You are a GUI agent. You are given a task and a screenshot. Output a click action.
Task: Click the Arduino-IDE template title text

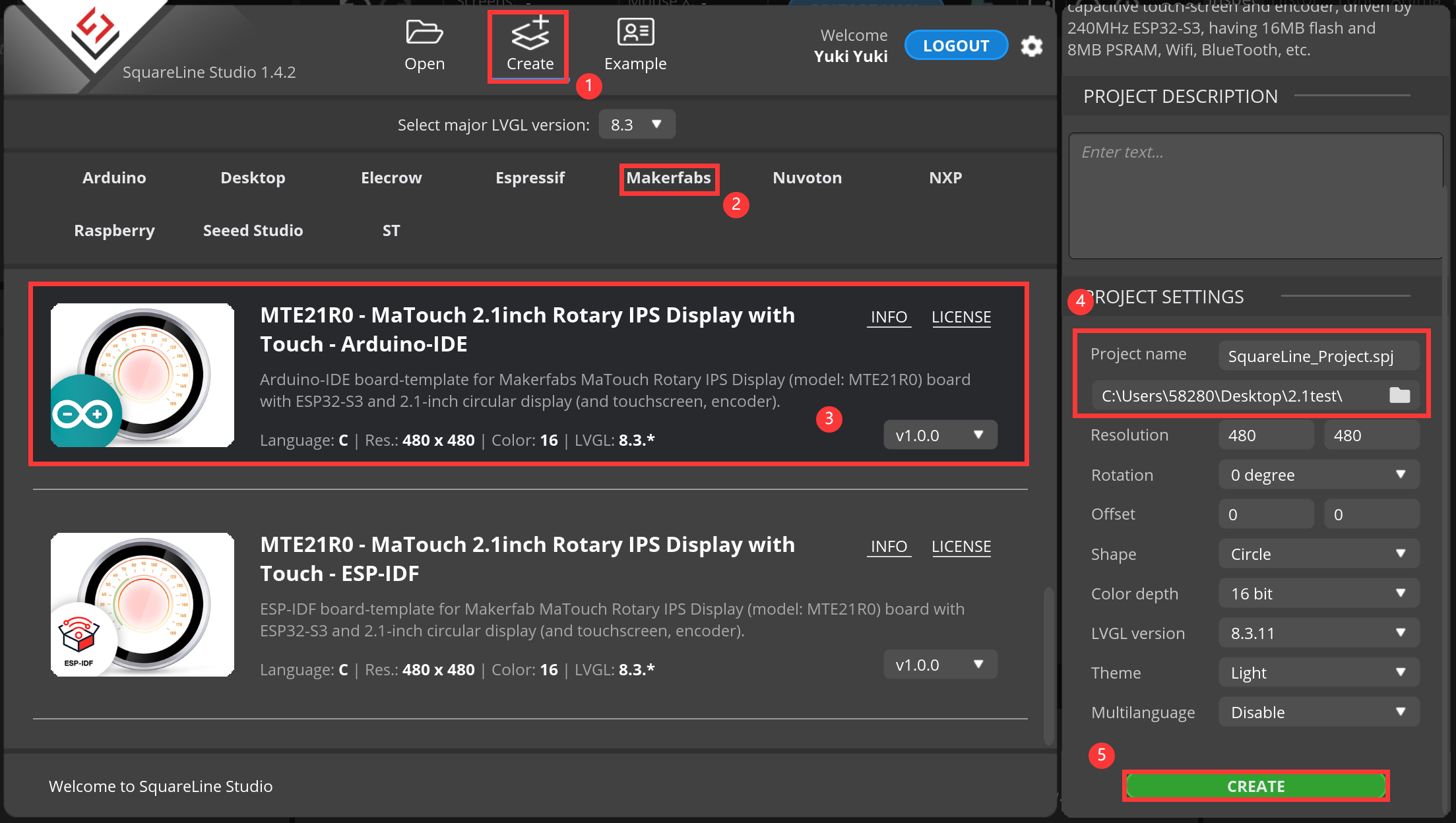[527, 330]
